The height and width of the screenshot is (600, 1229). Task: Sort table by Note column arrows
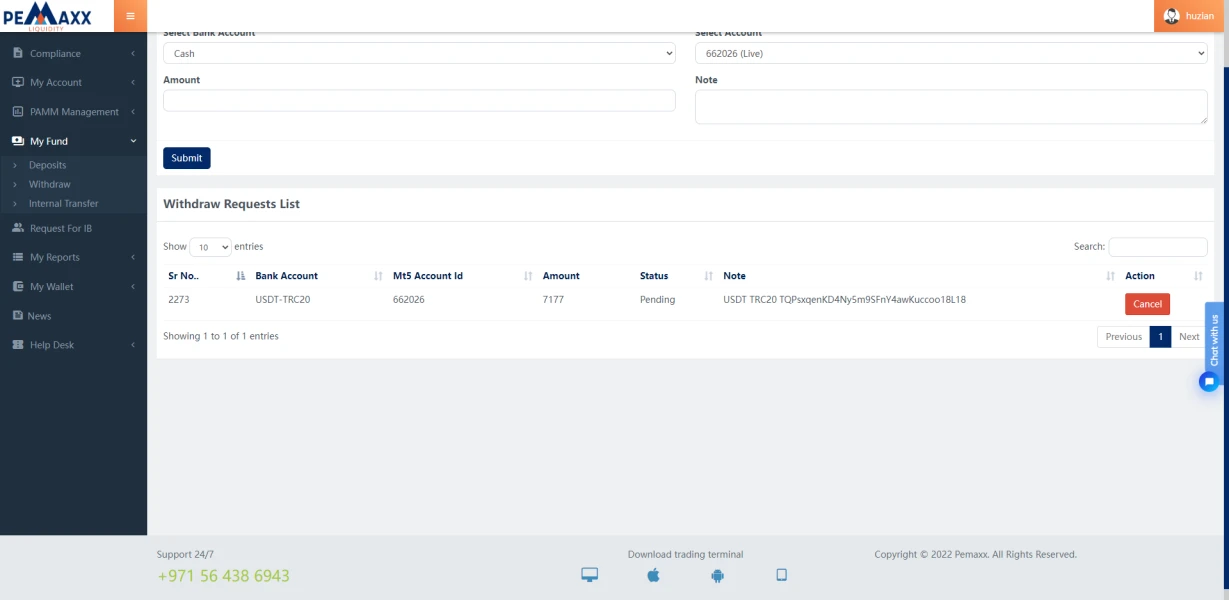pyautogui.click(x=1111, y=276)
